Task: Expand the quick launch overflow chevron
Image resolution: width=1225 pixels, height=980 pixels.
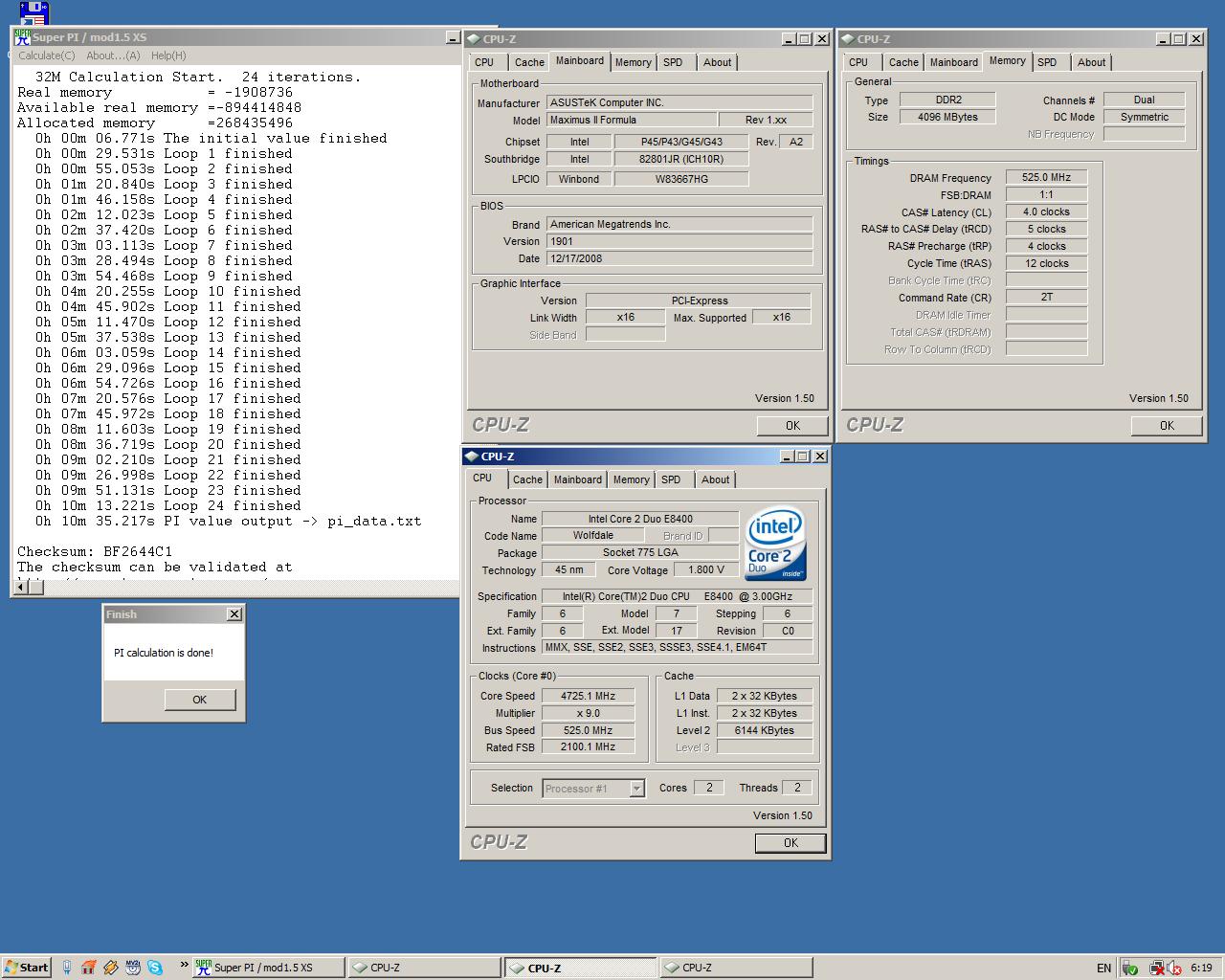Action: 184,965
